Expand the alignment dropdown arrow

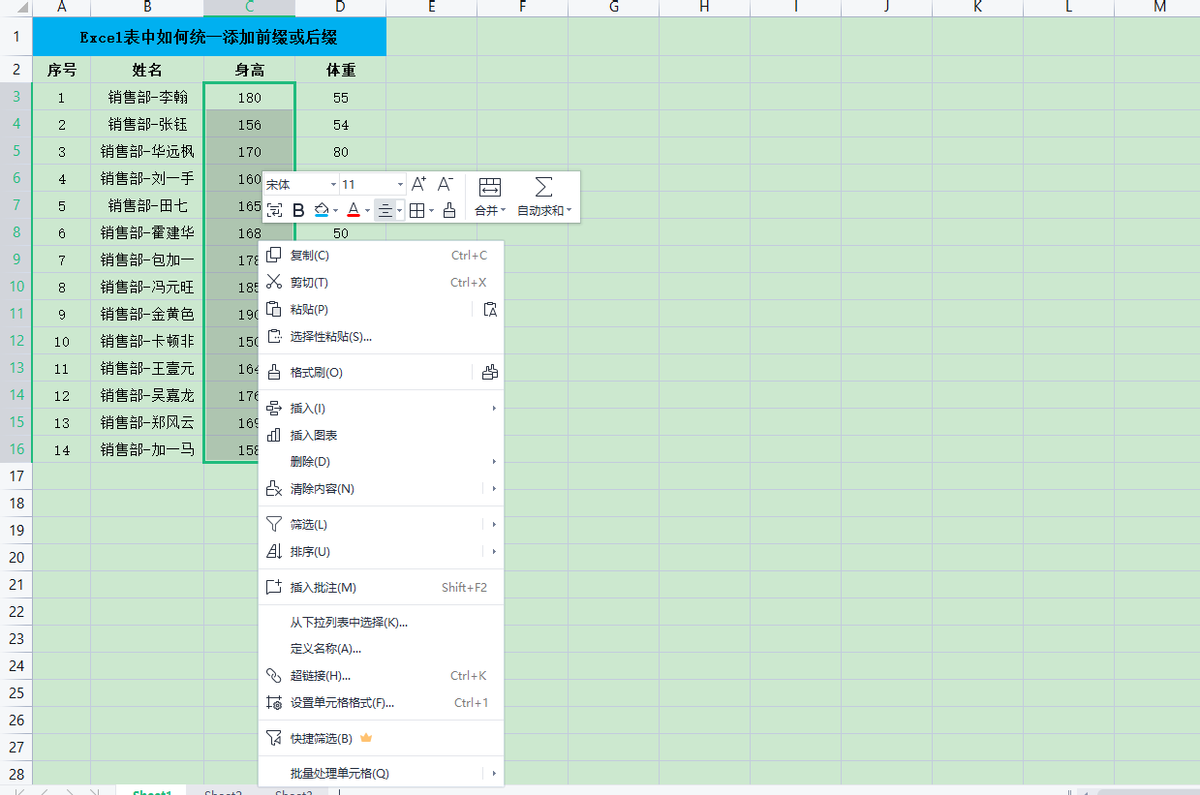click(x=400, y=211)
